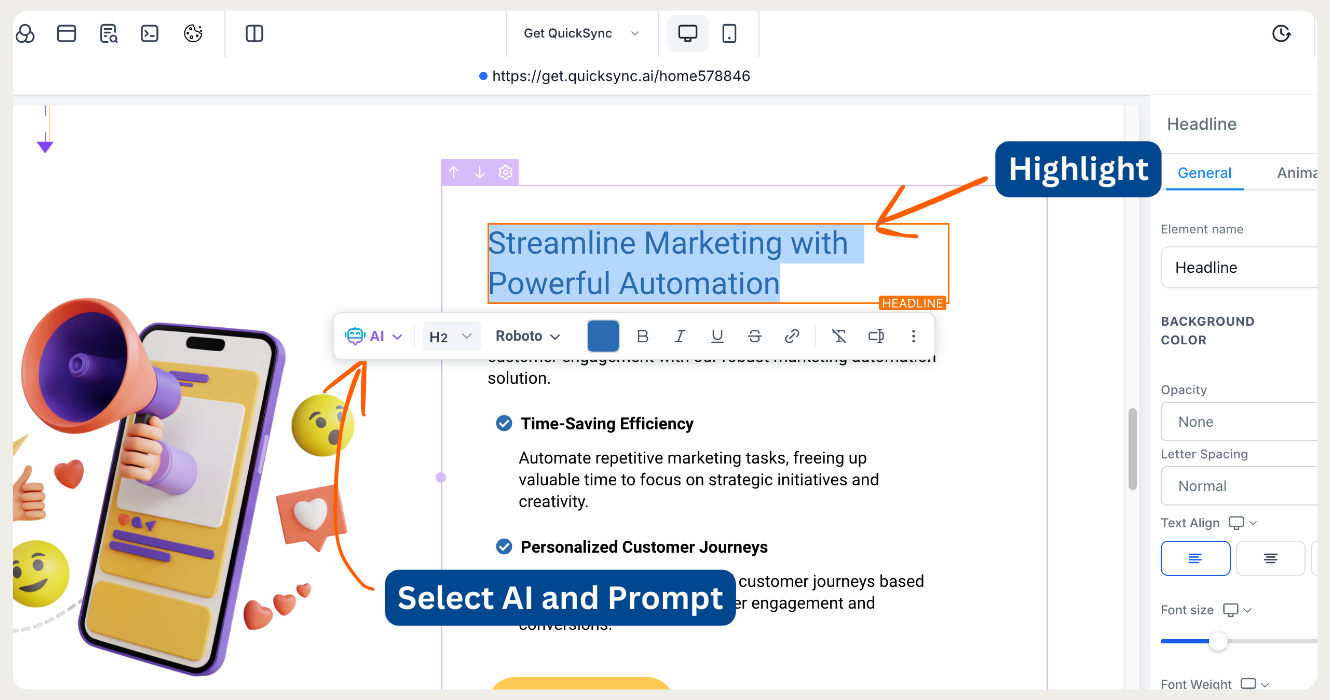Open the more options vertical dots

coord(914,336)
